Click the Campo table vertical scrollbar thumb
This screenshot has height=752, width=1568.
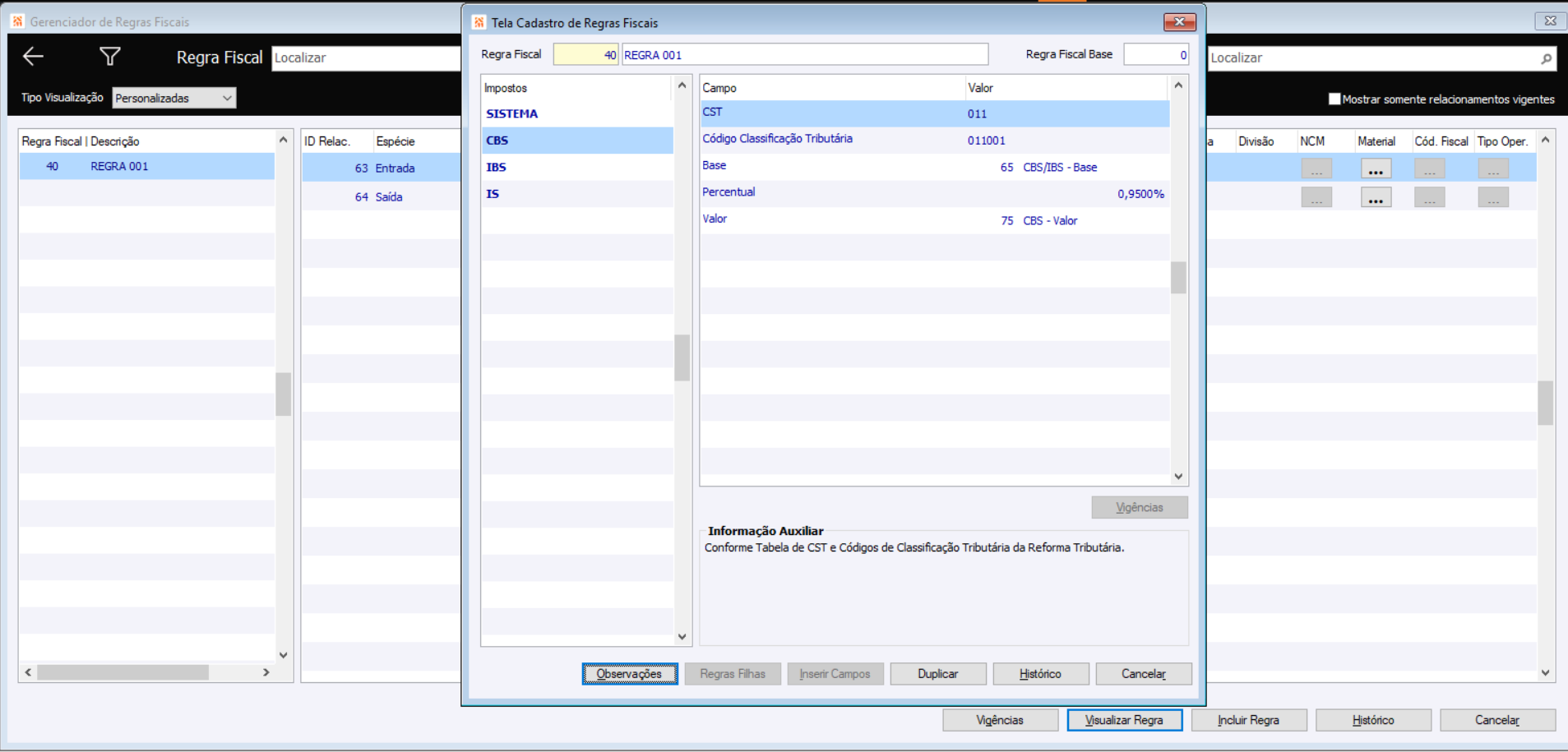tap(1178, 277)
